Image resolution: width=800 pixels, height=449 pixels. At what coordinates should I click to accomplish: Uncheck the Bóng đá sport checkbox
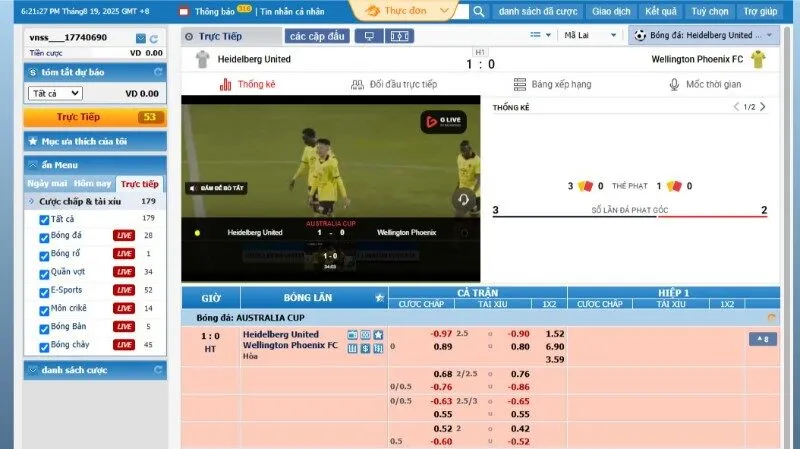tap(43, 235)
